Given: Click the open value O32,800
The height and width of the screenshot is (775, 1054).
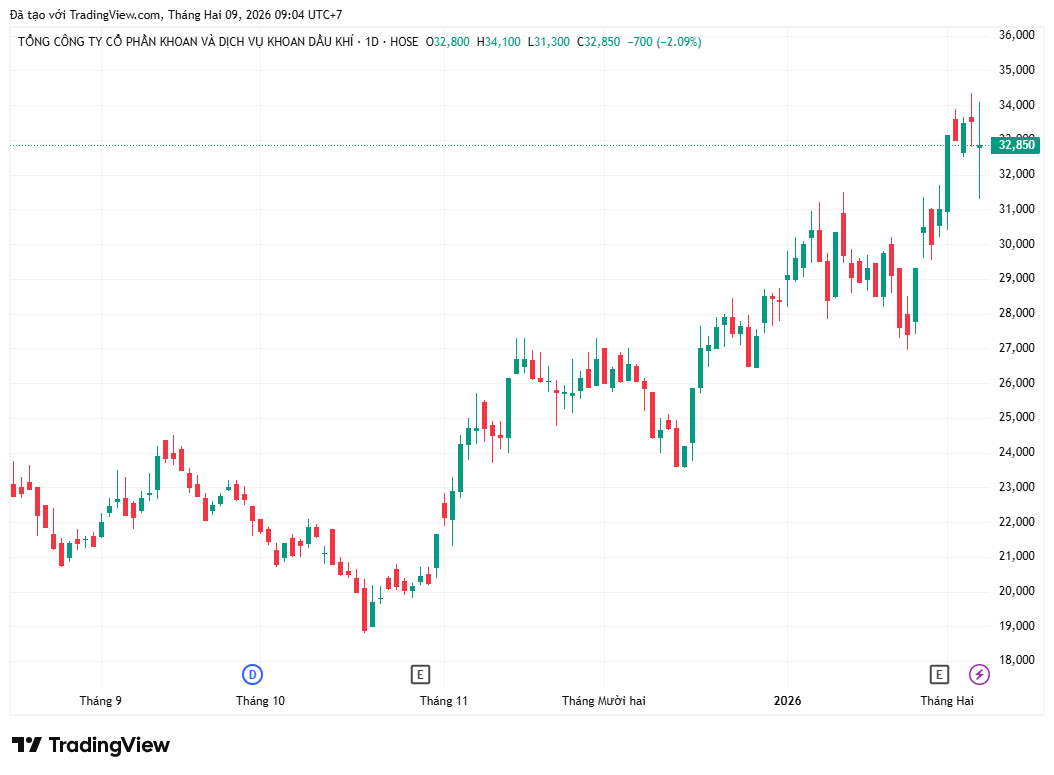Looking at the screenshot, I should coord(448,42).
